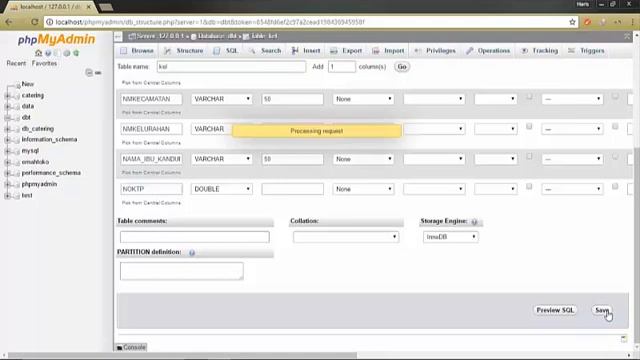Image resolution: width=640 pixels, height=360 pixels.
Task: Open the Collation dropdown under table options
Action: [x=346, y=237]
